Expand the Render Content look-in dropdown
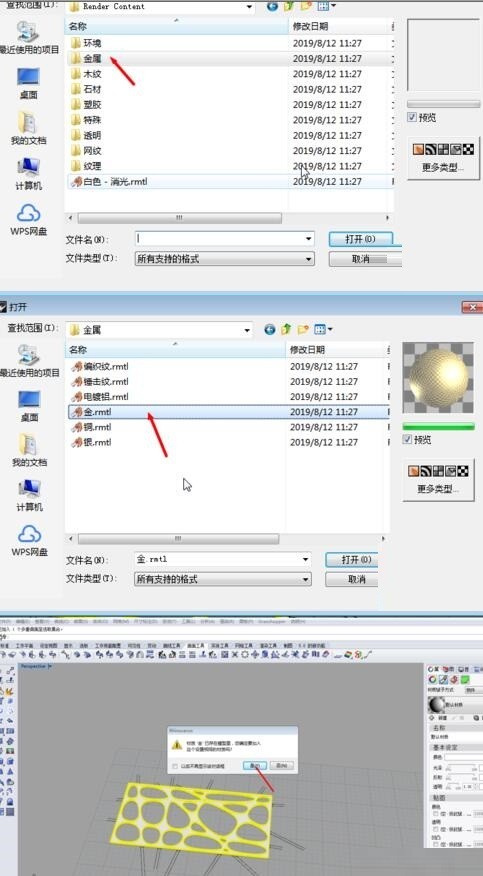The height and width of the screenshot is (876, 483). coord(249,7)
